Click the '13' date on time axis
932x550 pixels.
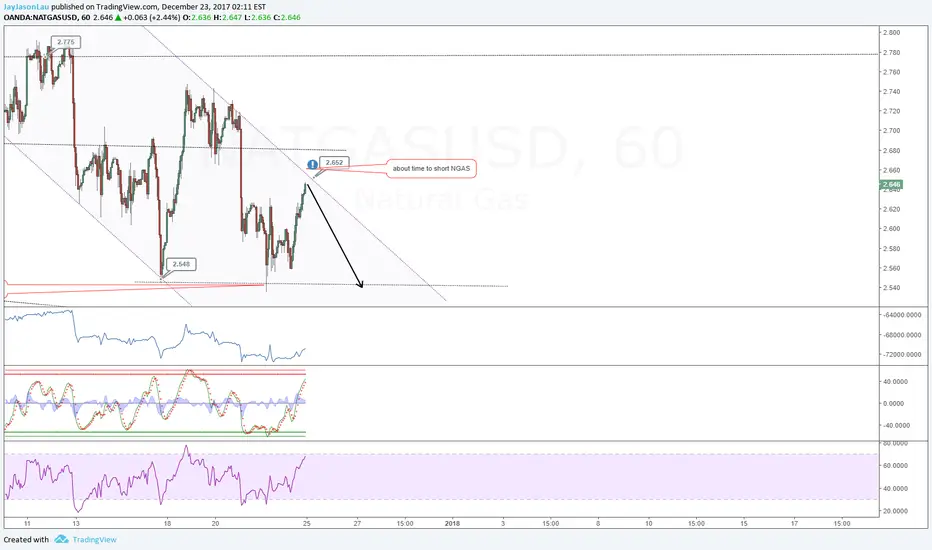pyautogui.click(x=76, y=523)
